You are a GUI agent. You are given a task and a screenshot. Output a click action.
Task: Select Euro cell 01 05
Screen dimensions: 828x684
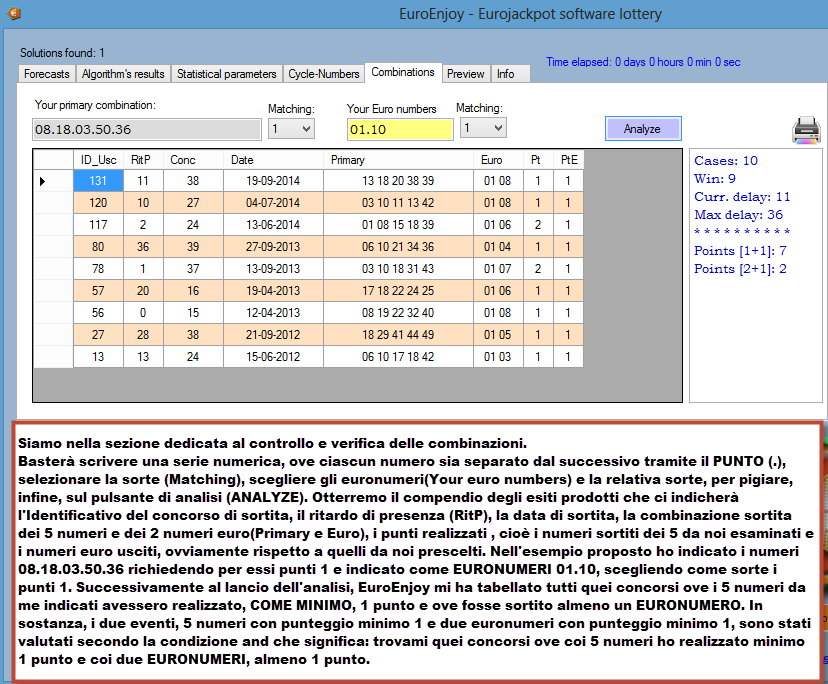(498, 335)
